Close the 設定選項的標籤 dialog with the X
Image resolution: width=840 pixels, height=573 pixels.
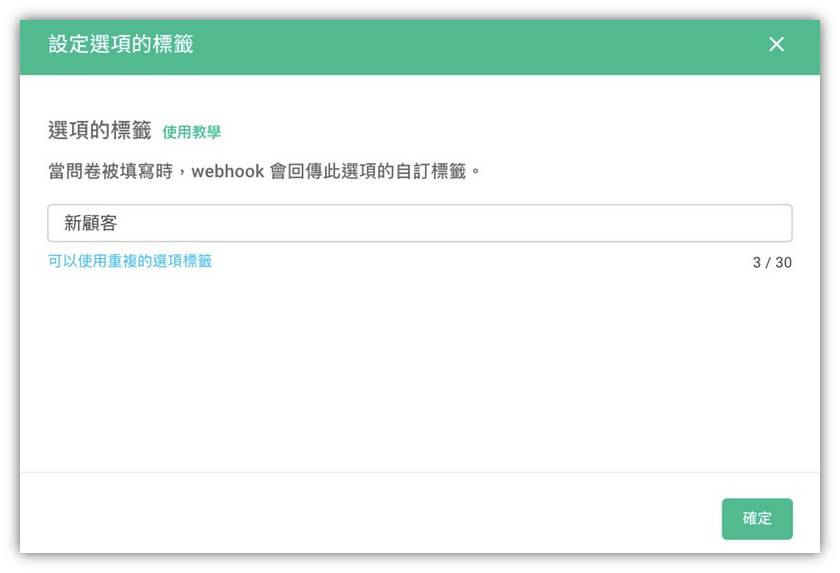[x=776, y=44]
